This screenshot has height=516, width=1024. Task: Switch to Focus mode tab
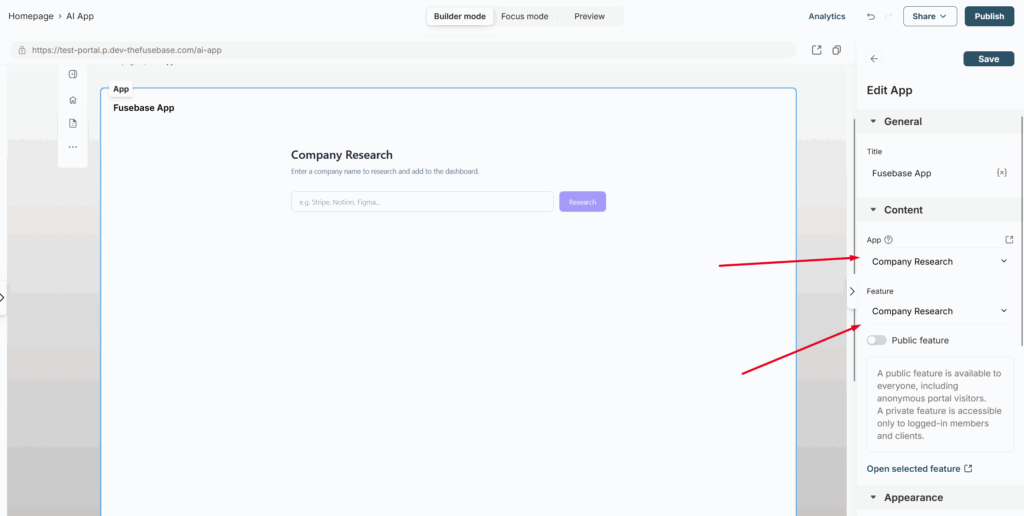coord(524,16)
